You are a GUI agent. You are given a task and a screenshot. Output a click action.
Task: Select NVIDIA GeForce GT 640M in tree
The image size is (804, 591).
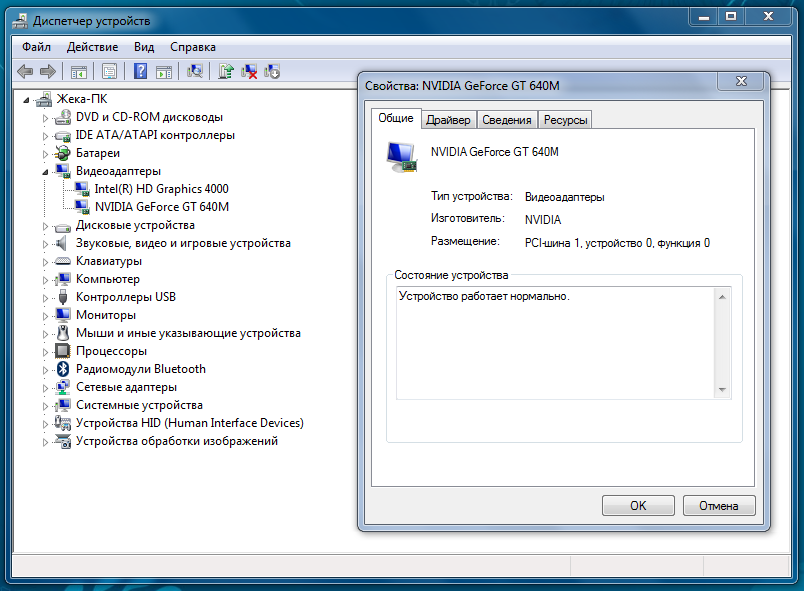click(x=162, y=207)
